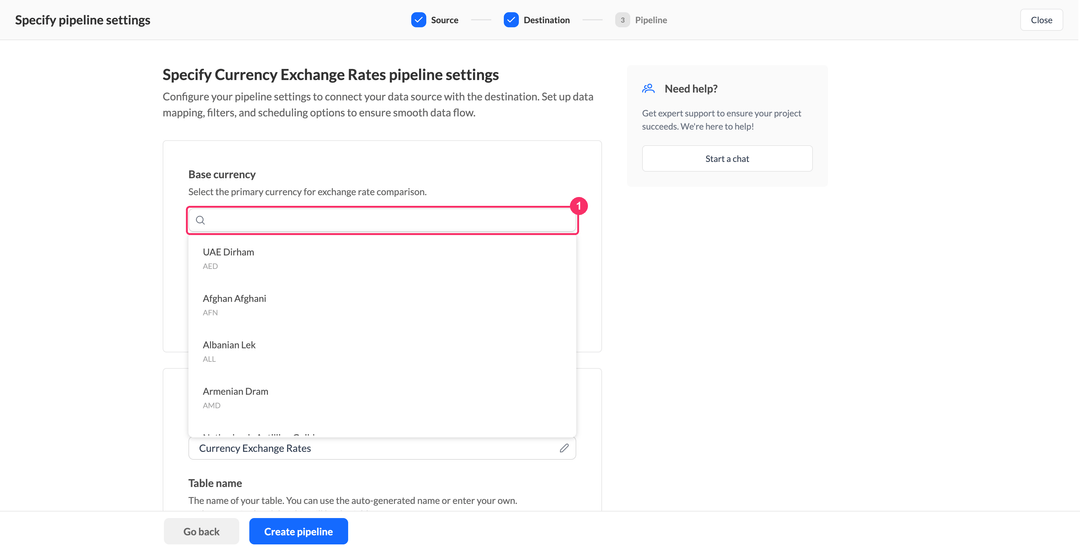
Task: Start a chat with support
Action: (x=727, y=158)
